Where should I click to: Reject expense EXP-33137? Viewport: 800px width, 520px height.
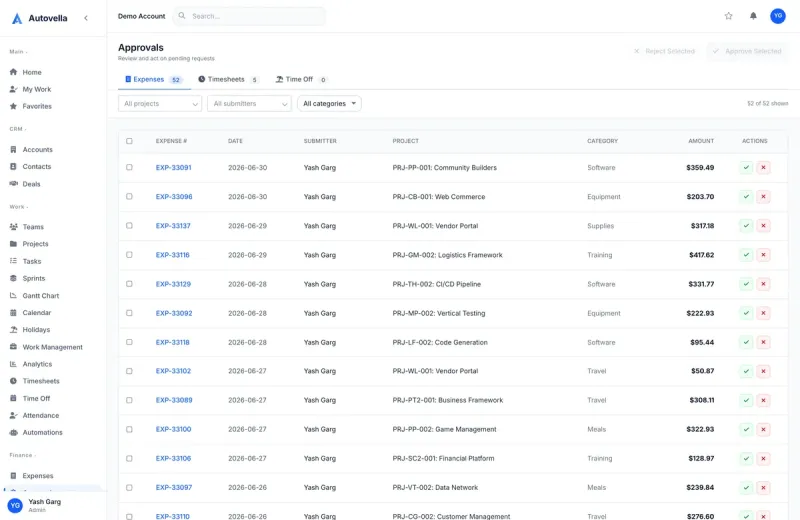[x=763, y=226]
